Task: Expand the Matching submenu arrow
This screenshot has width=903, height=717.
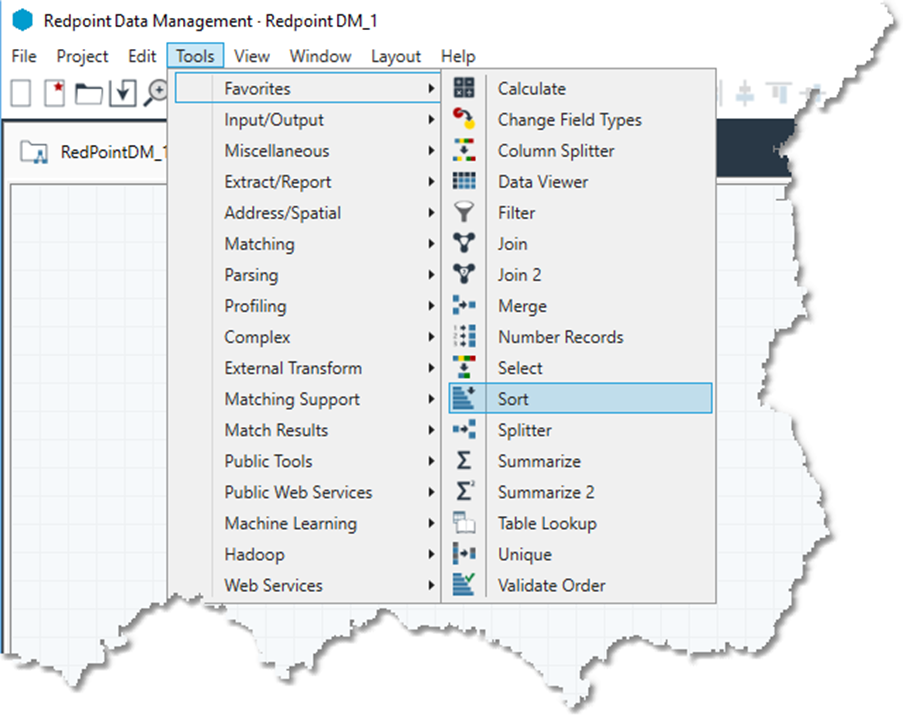Action: (431, 244)
